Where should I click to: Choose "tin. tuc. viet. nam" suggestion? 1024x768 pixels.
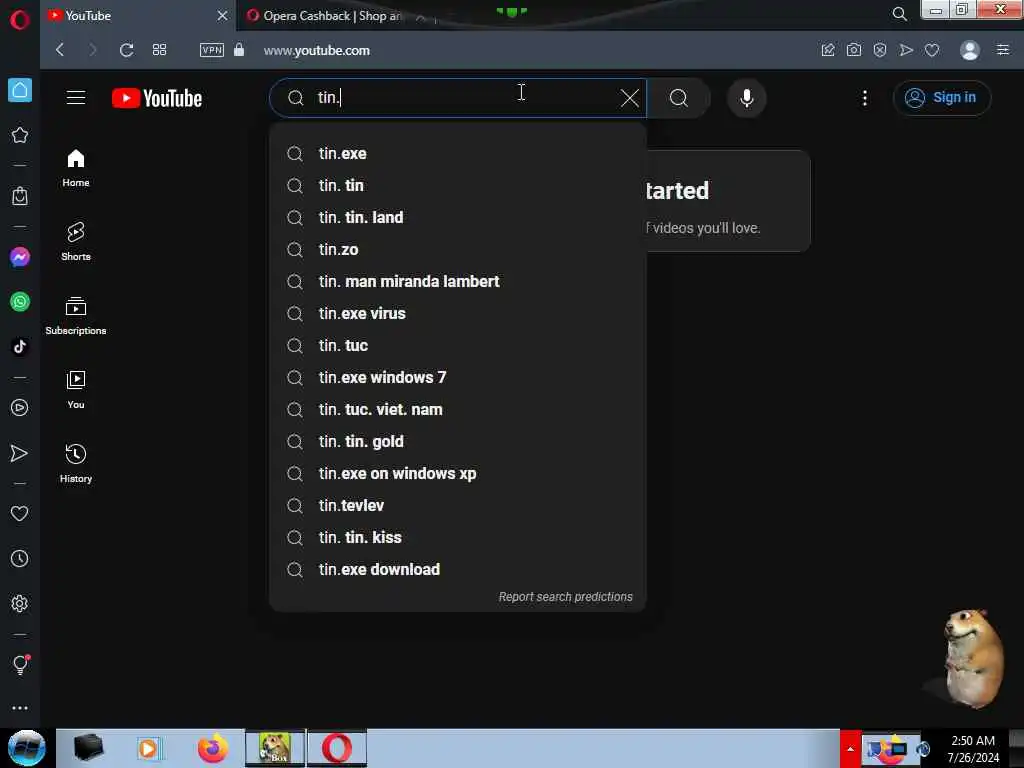(458, 409)
